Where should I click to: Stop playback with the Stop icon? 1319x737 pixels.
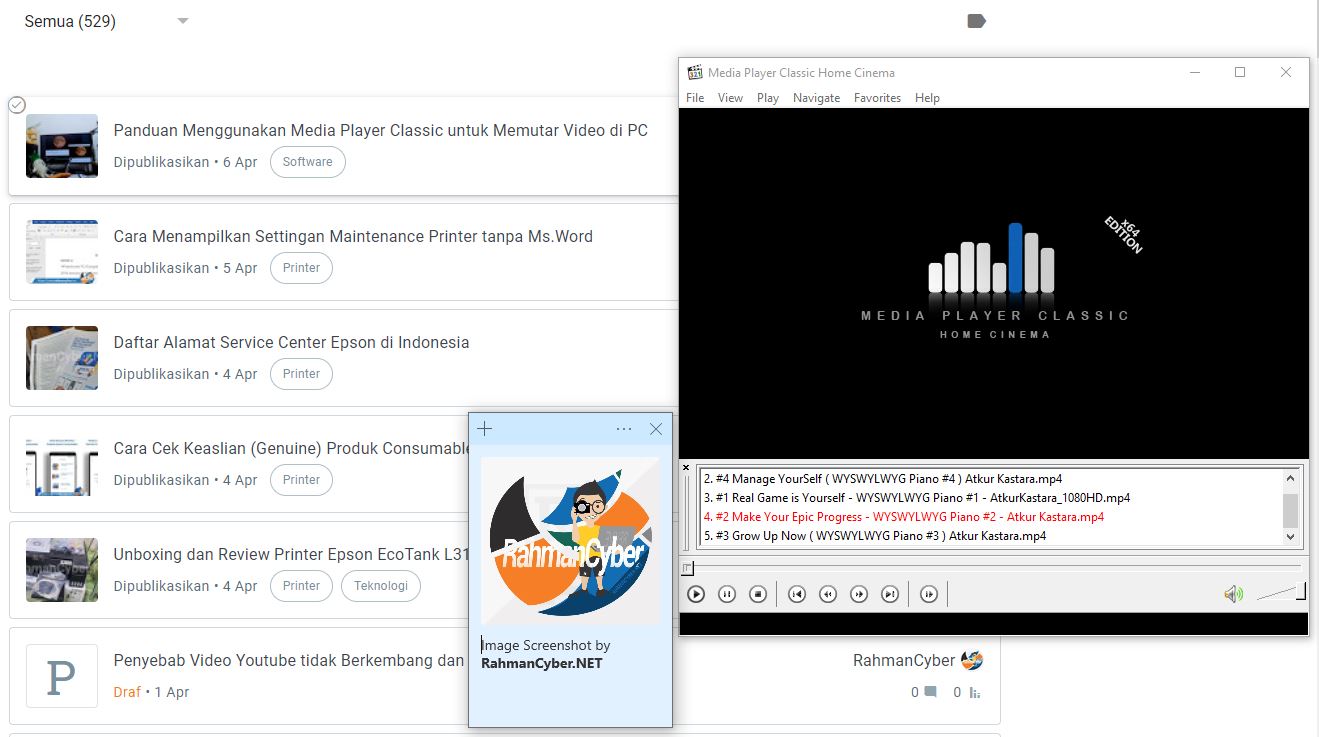coord(758,594)
